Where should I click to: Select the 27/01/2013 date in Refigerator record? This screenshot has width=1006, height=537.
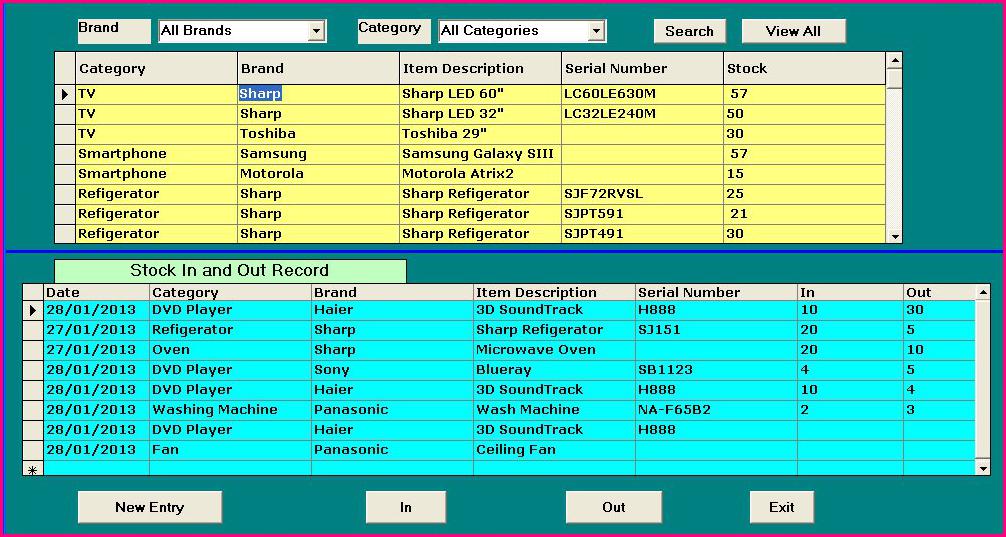pos(96,329)
